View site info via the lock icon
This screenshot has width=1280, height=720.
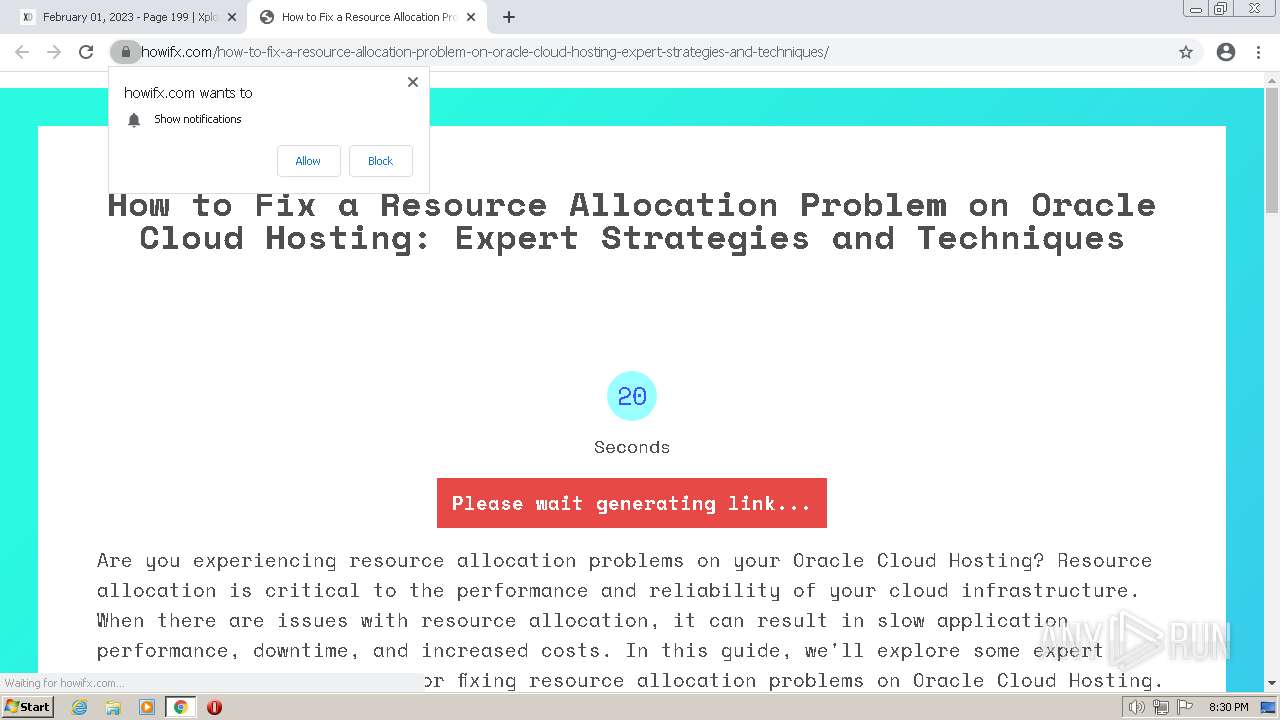click(125, 52)
